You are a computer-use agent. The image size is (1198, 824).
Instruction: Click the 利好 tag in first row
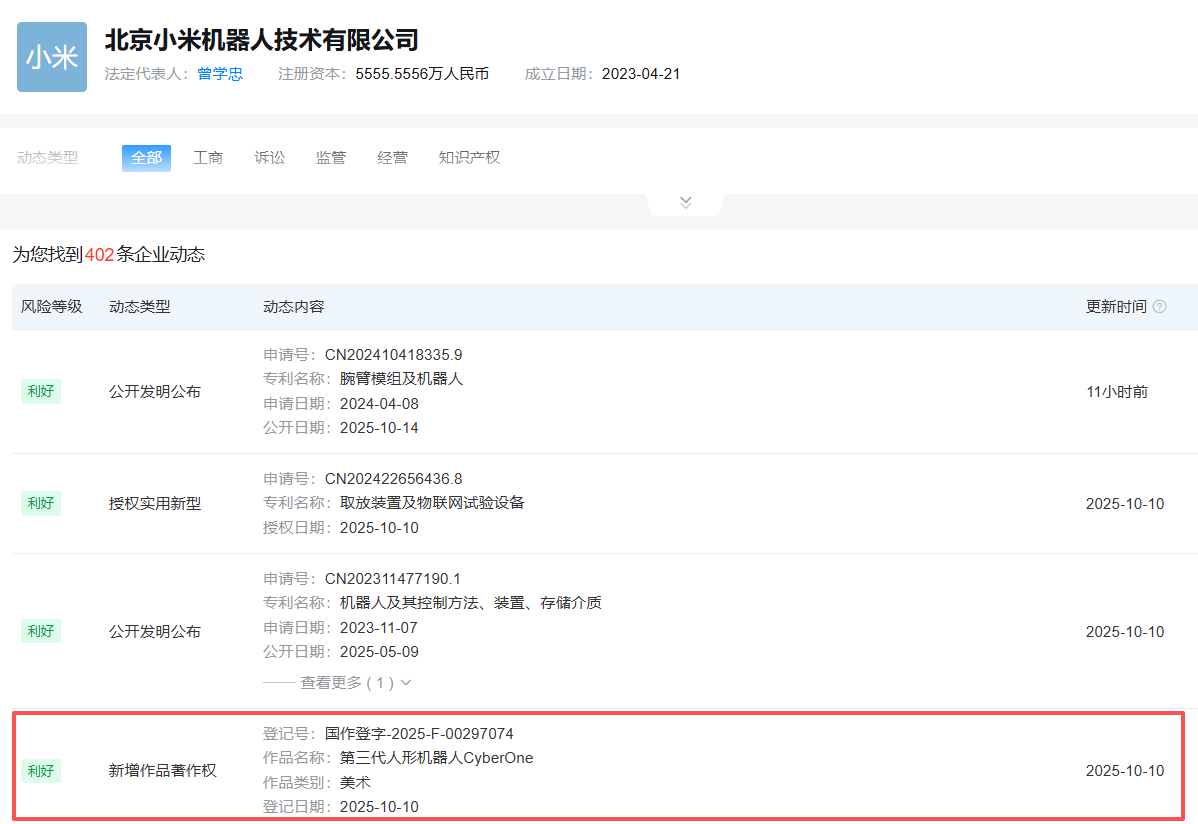(x=41, y=392)
